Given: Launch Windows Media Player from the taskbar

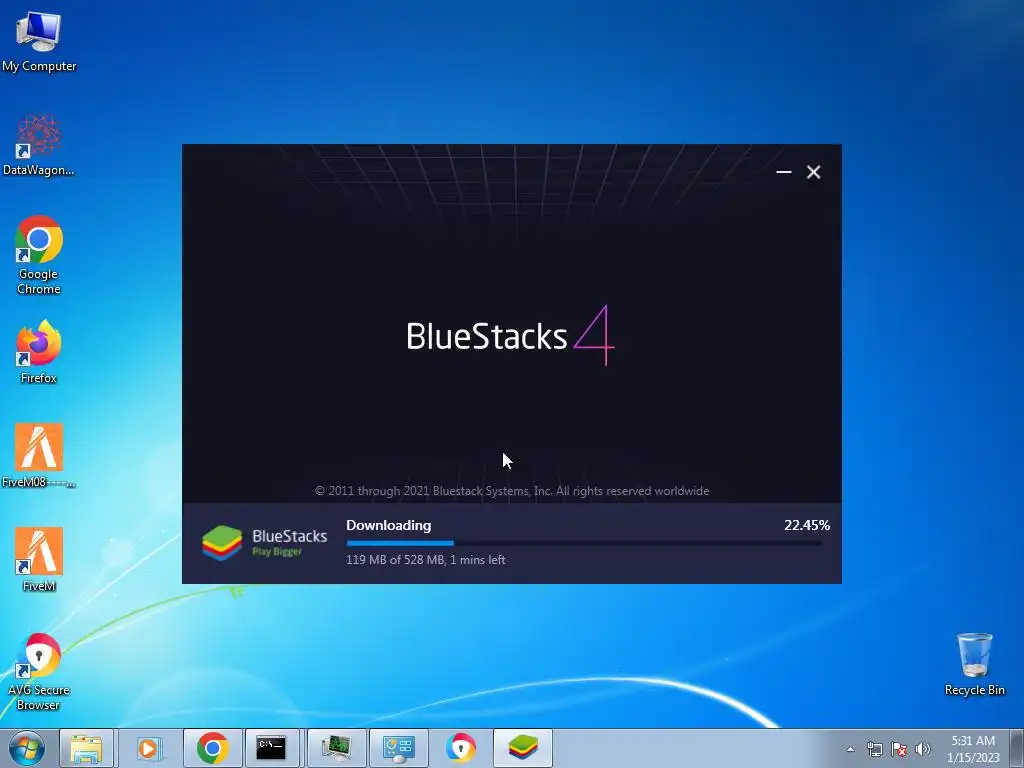Looking at the screenshot, I should (150, 748).
